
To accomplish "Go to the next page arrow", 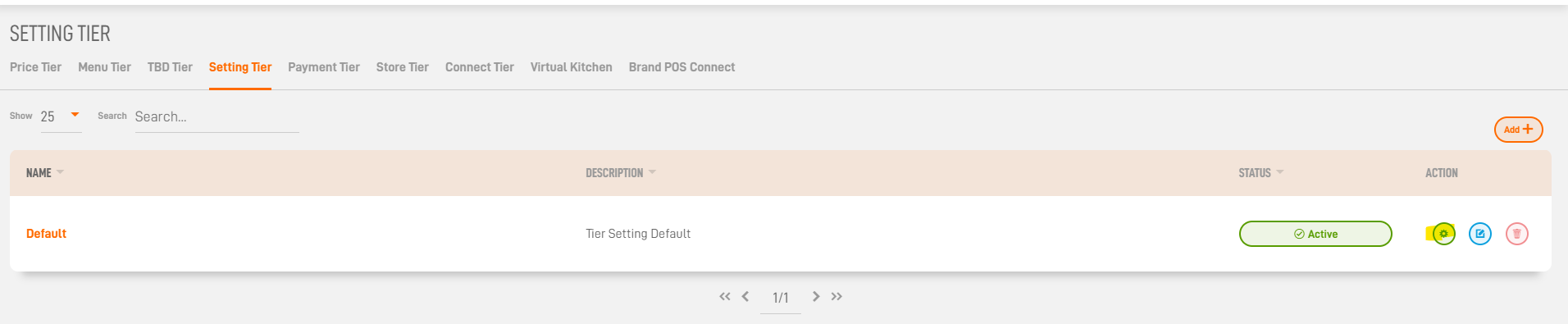I will pyautogui.click(x=816, y=296).
